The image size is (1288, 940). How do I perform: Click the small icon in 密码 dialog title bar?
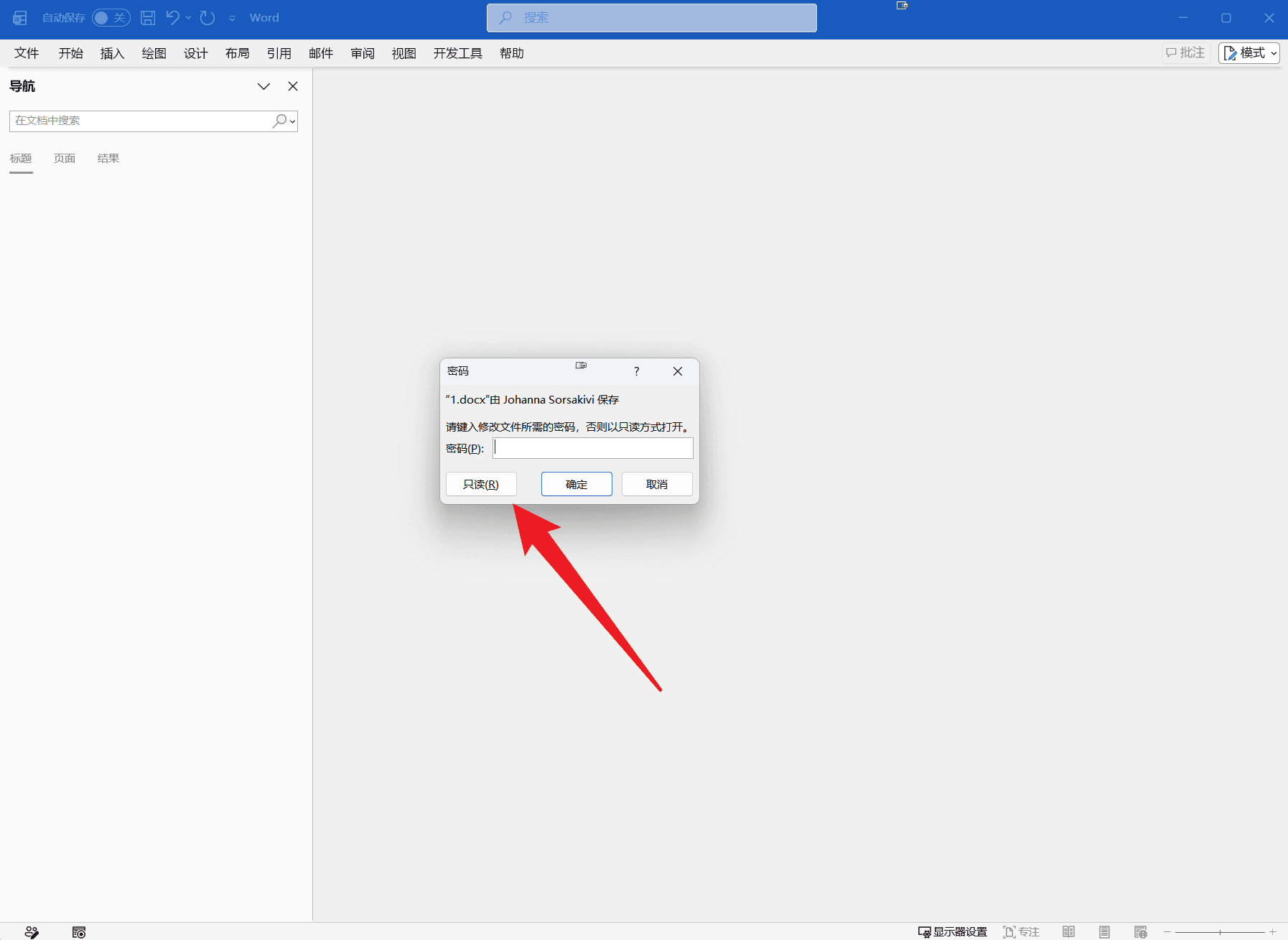[581, 366]
